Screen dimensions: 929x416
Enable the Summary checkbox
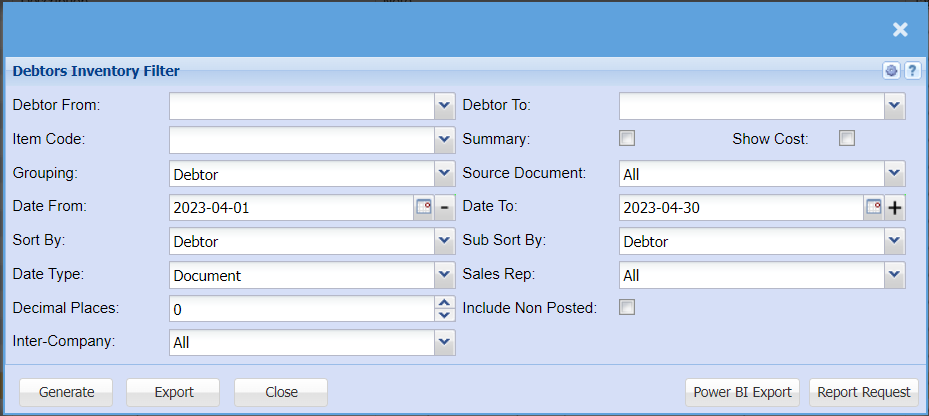pyautogui.click(x=627, y=138)
